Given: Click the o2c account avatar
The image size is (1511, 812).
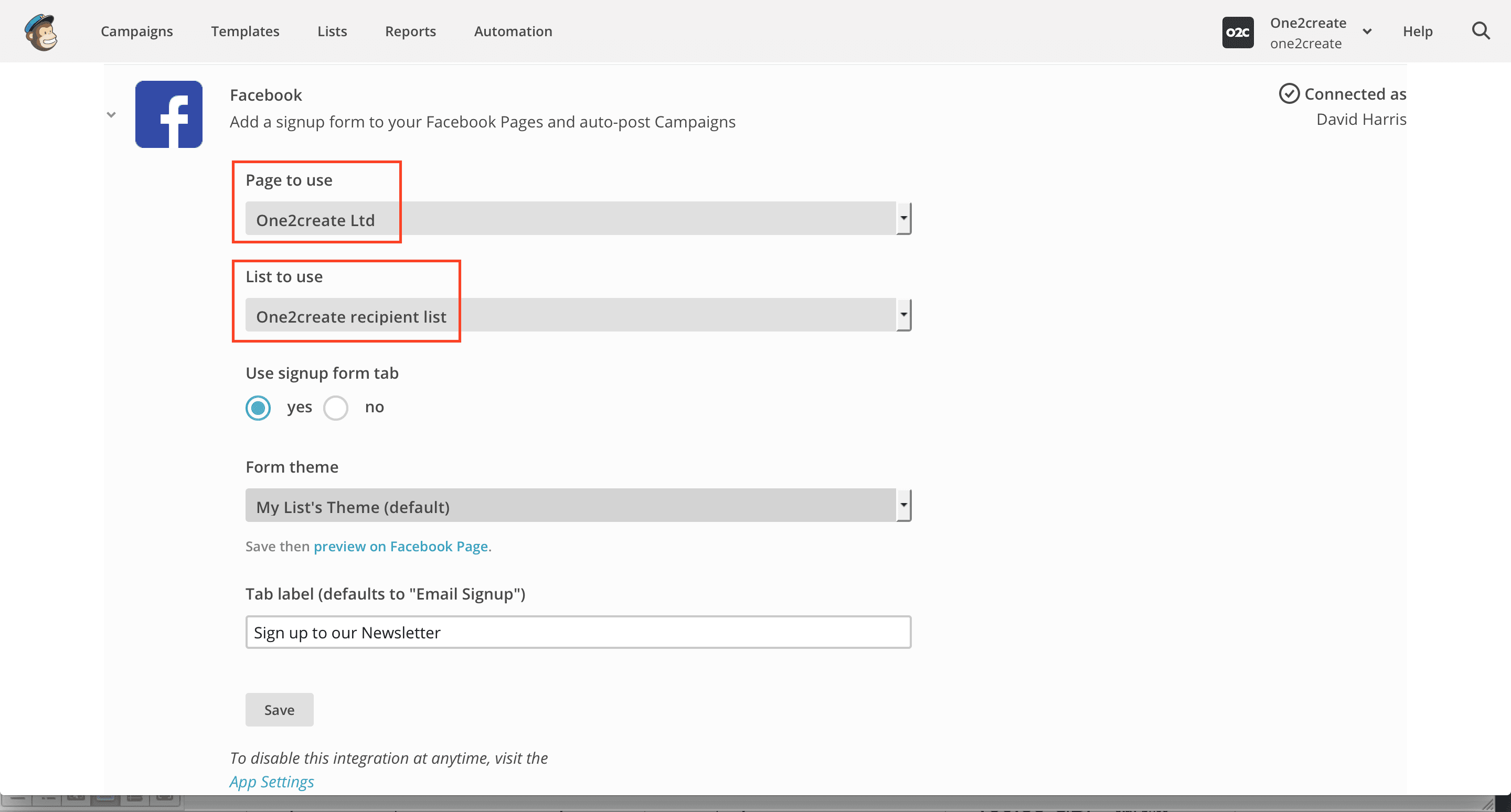Looking at the screenshot, I should point(1238,32).
